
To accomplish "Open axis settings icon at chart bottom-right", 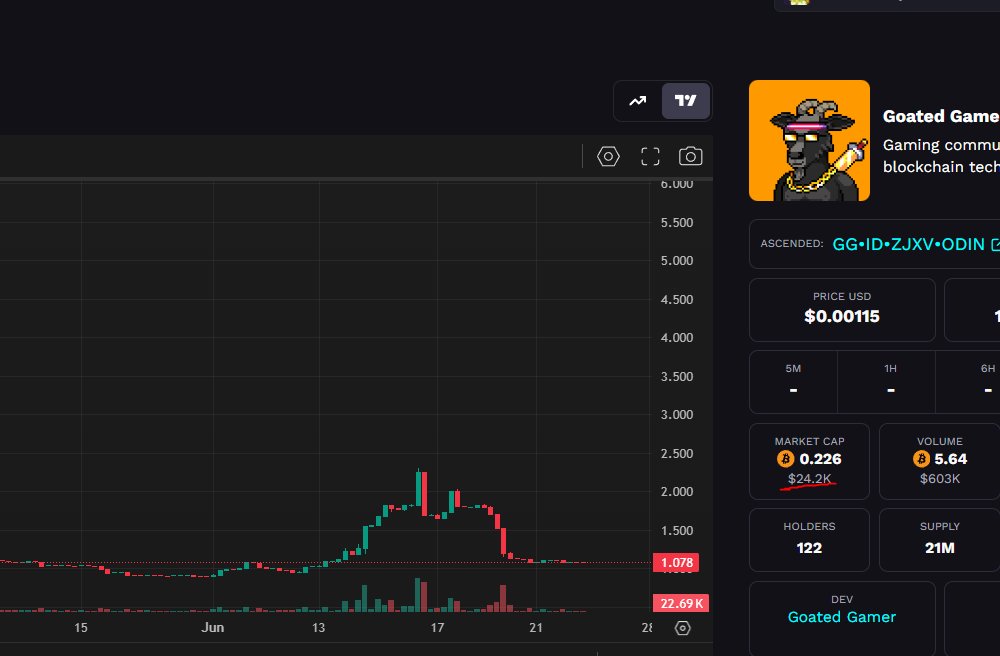I will pos(682,628).
